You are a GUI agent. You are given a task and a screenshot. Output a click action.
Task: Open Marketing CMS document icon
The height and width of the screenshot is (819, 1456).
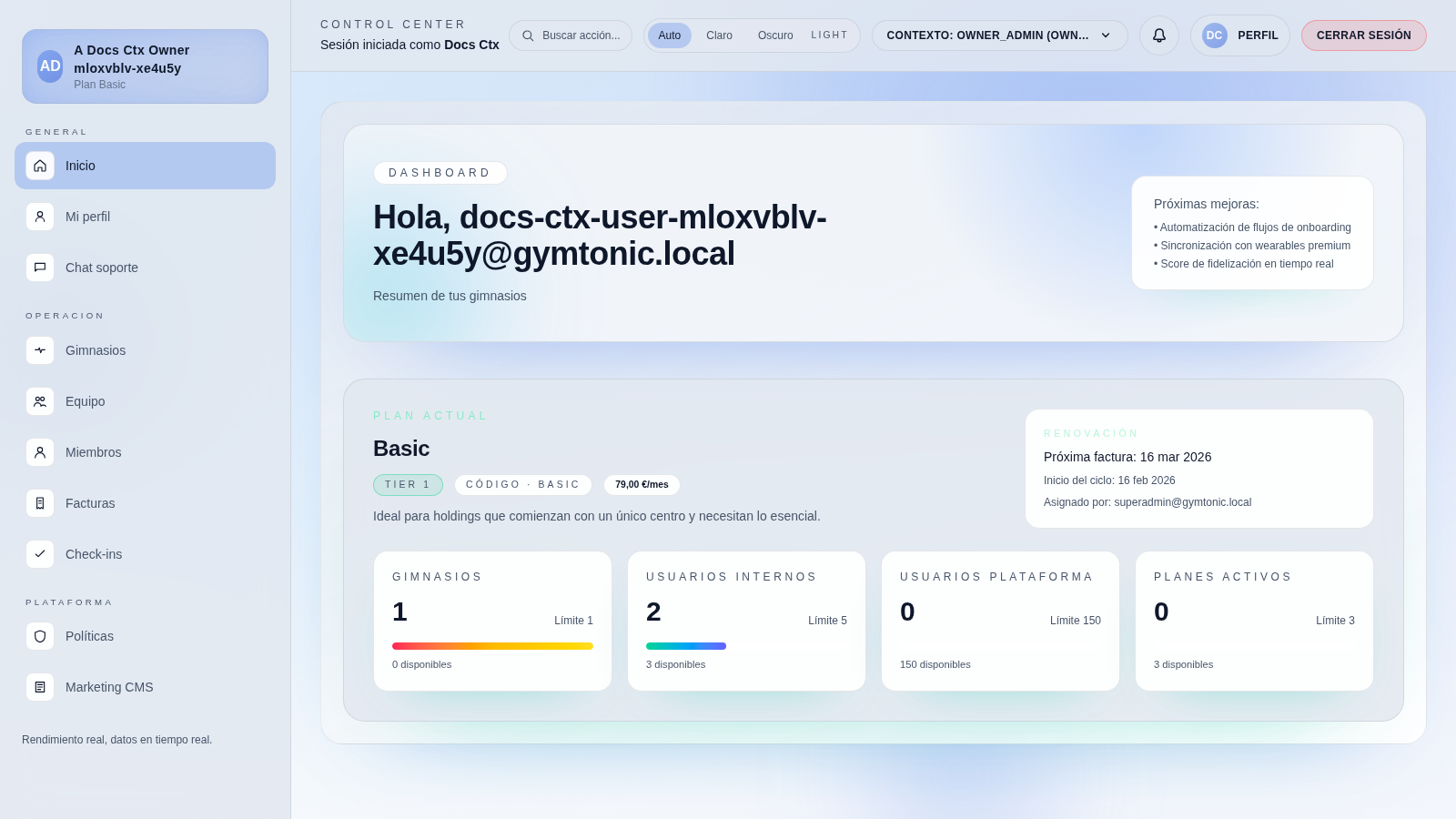tap(40, 687)
